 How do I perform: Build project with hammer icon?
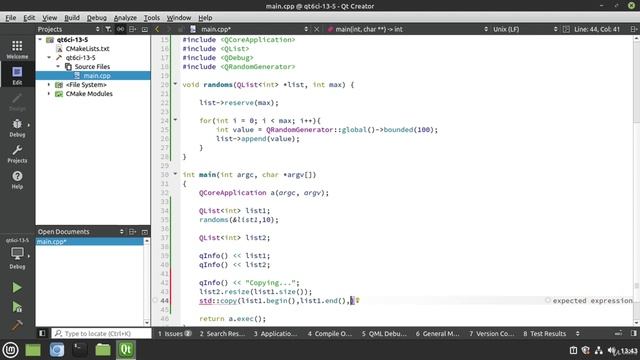pos(17,325)
